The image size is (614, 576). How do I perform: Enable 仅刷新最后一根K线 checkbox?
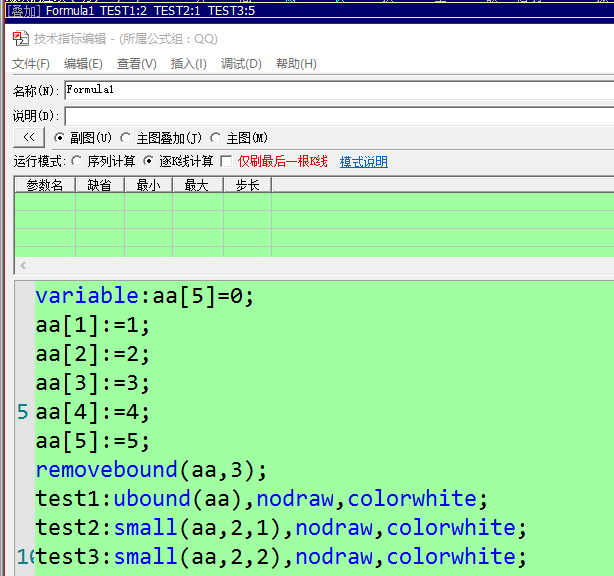226,161
